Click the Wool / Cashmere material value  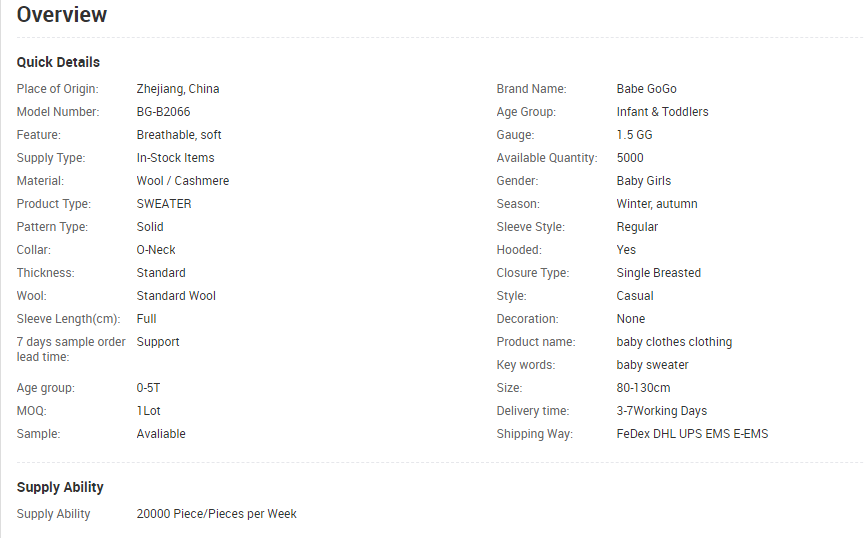(x=182, y=181)
